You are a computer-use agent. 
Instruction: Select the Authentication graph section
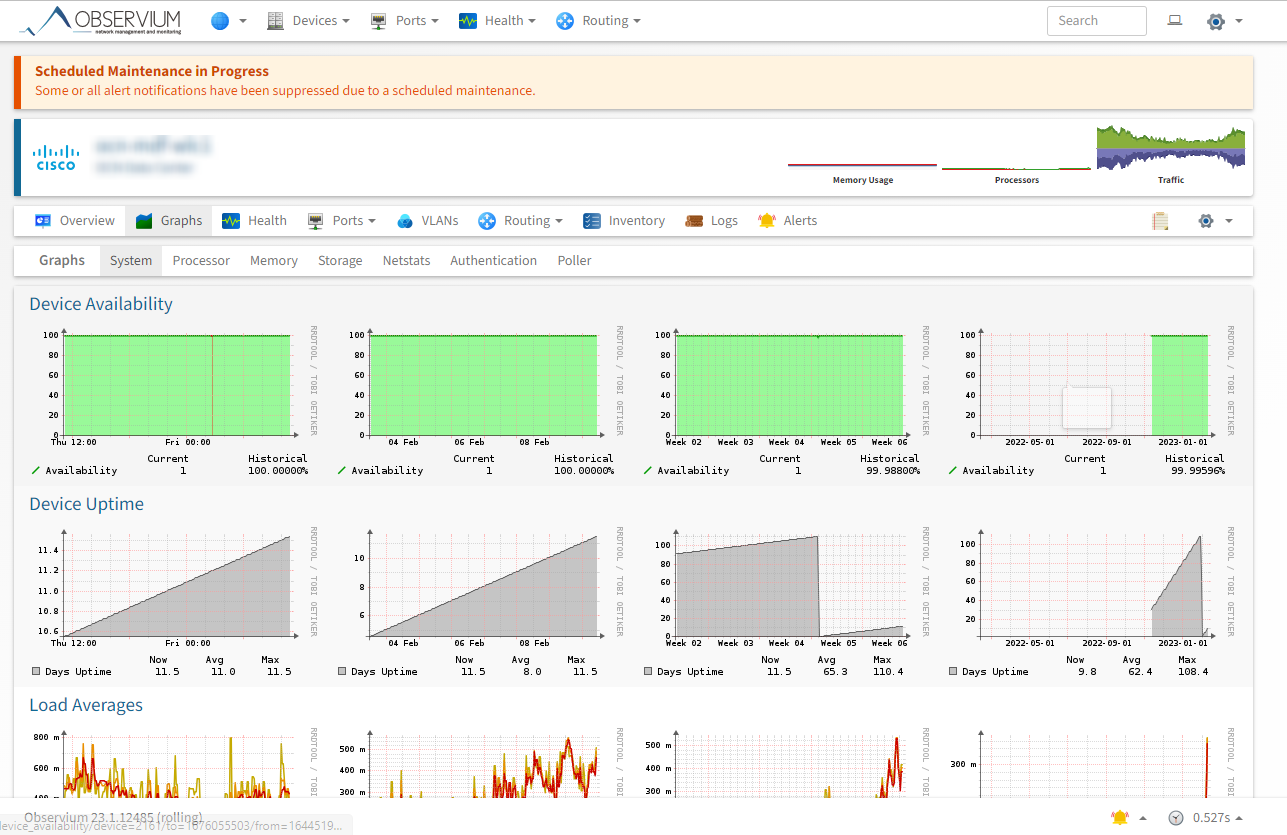tap(493, 261)
